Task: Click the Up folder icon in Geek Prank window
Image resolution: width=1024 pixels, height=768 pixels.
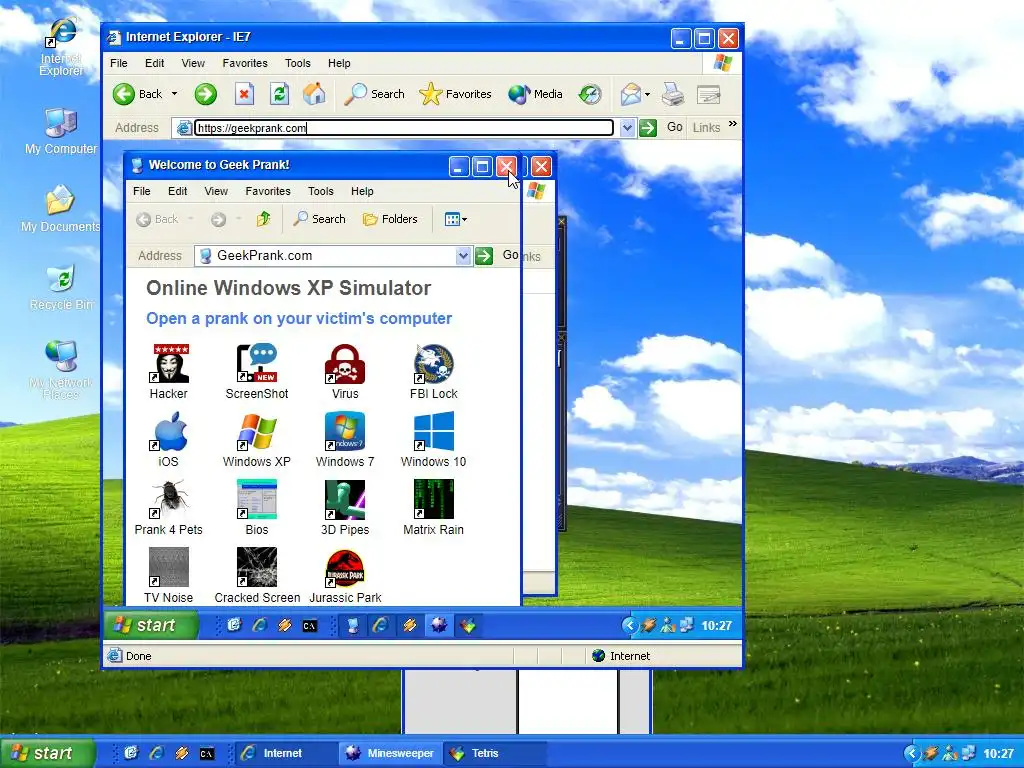Action: 263,219
